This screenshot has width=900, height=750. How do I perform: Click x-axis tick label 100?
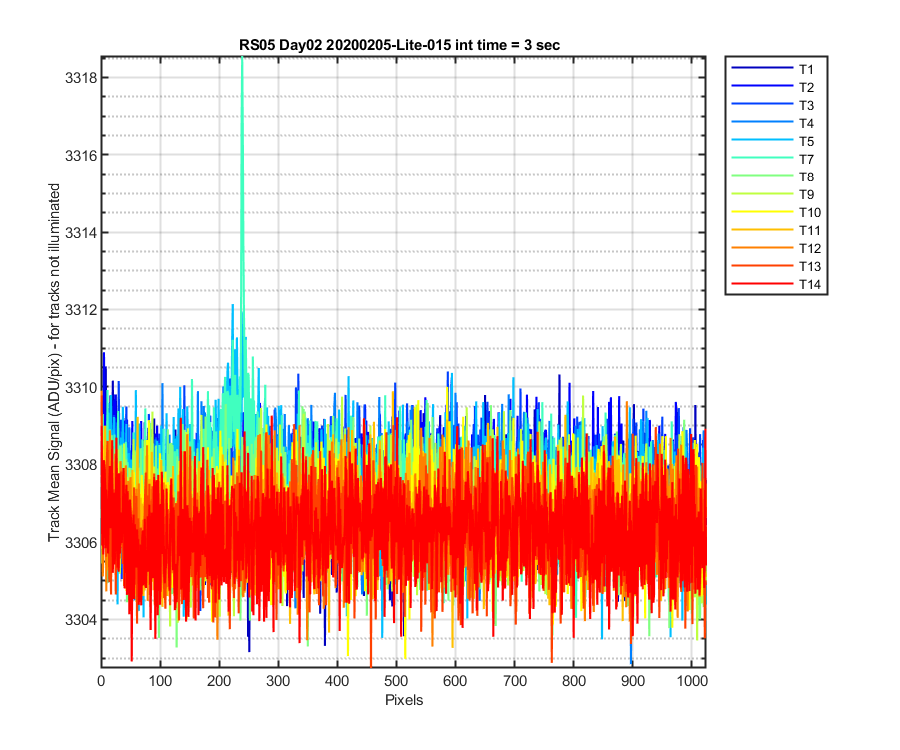click(x=160, y=681)
